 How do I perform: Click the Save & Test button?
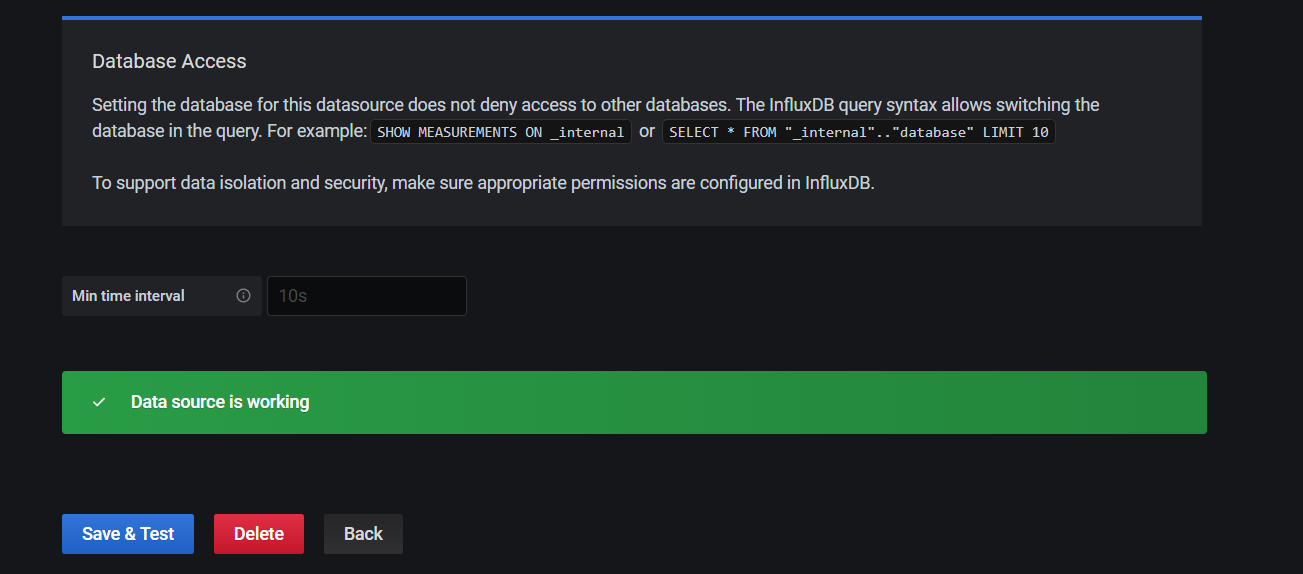(128, 534)
